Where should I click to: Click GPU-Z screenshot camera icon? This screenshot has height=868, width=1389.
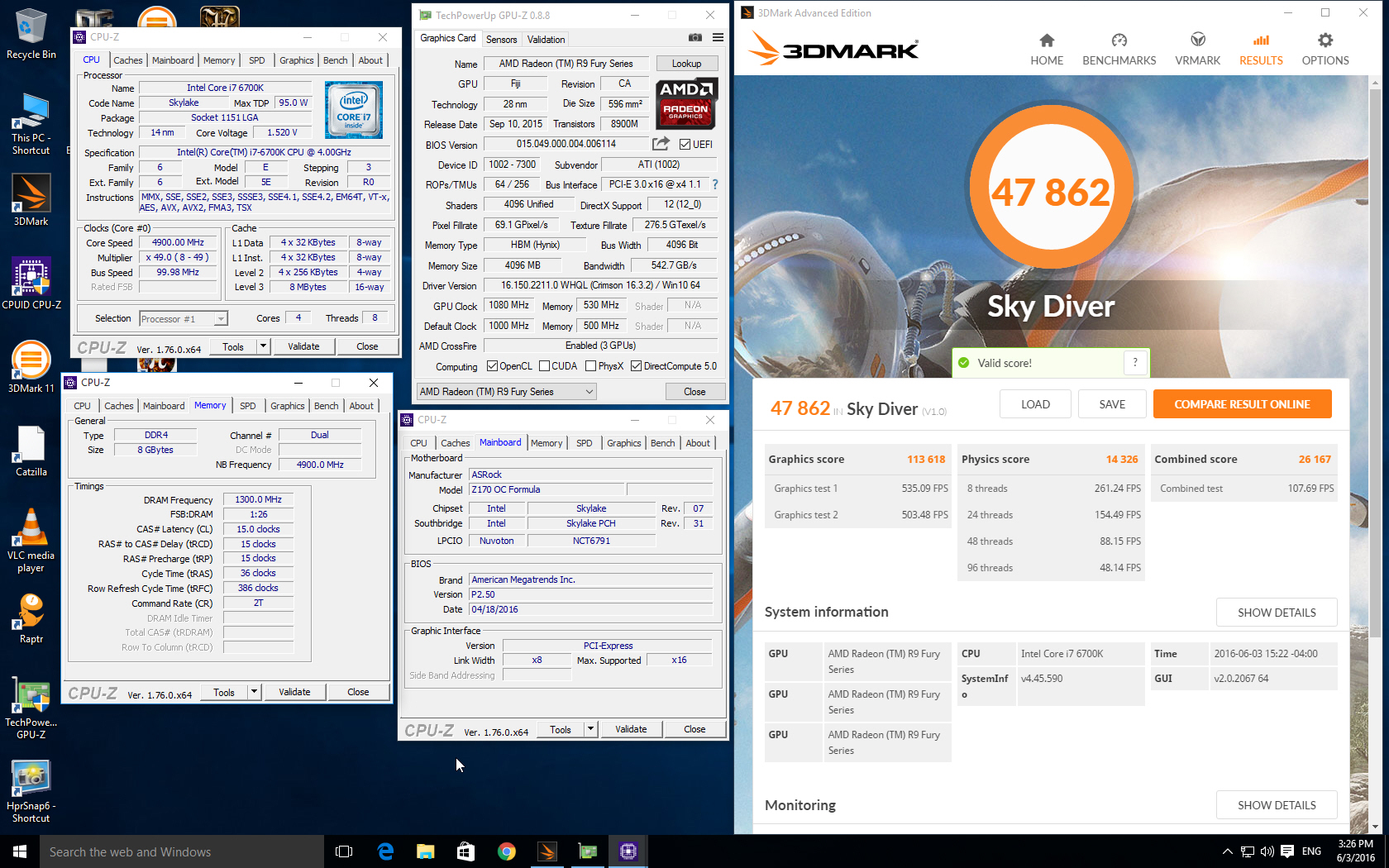[x=695, y=38]
